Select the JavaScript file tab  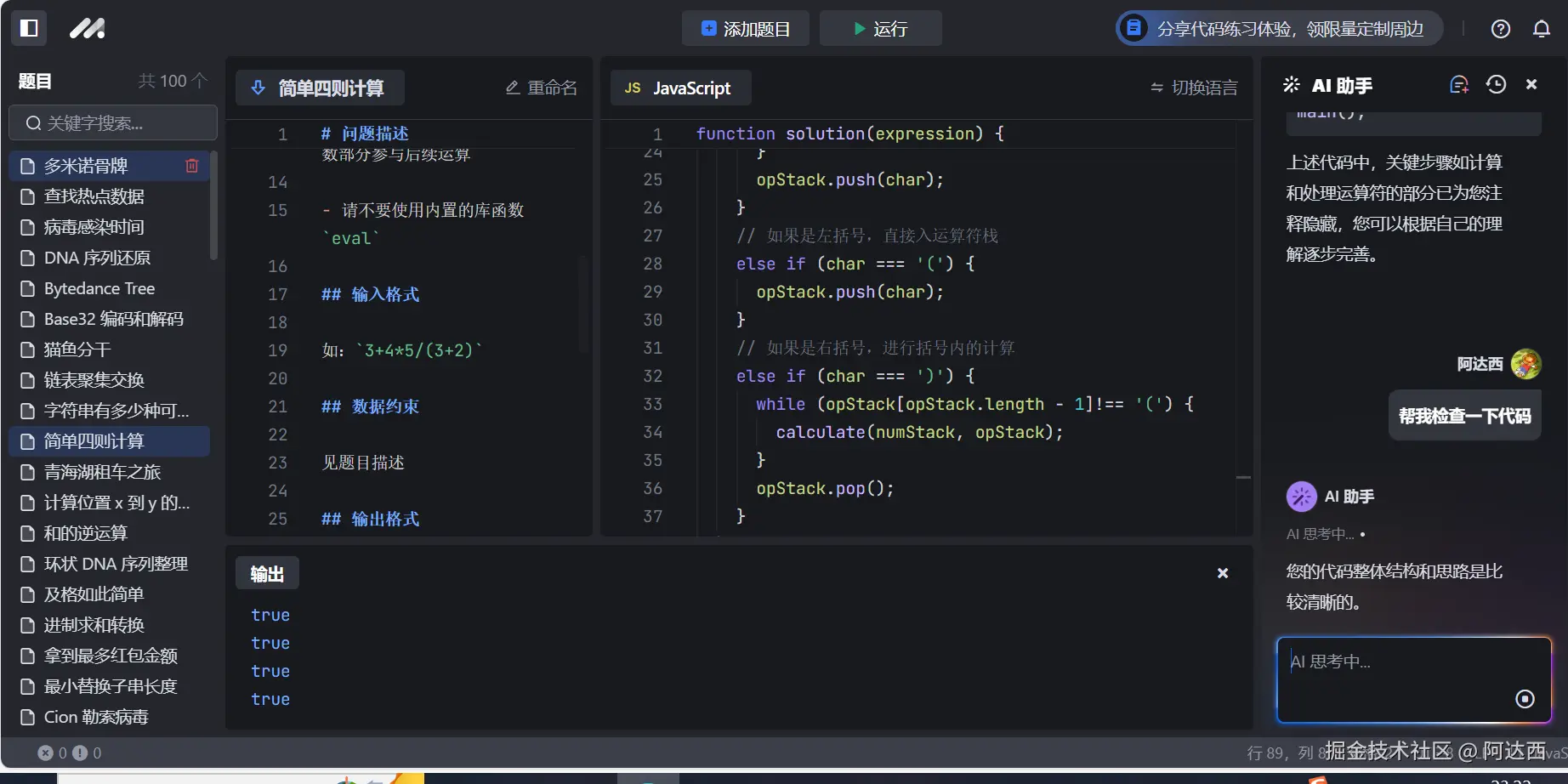point(679,88)
